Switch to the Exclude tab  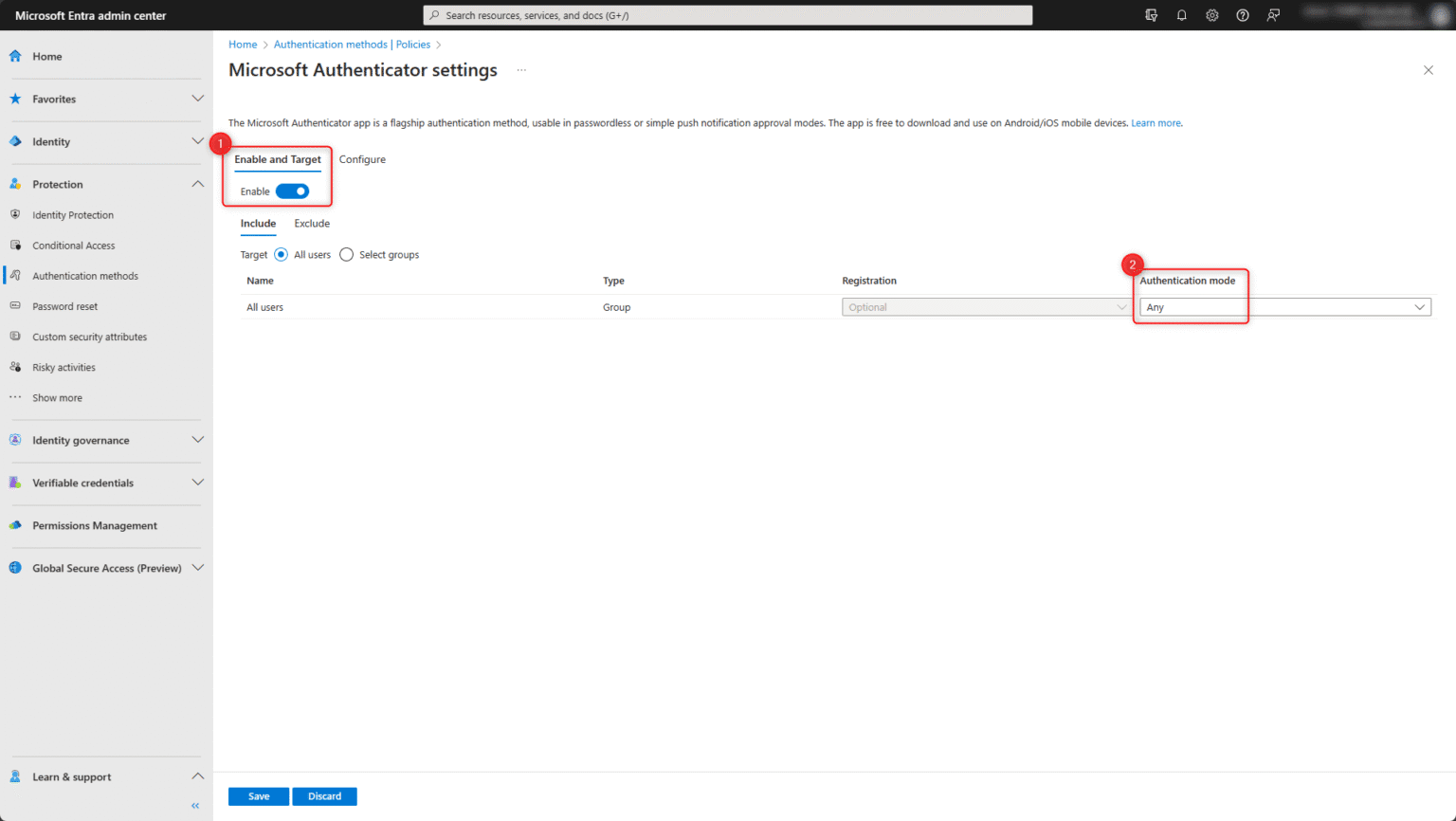[312, 223]
